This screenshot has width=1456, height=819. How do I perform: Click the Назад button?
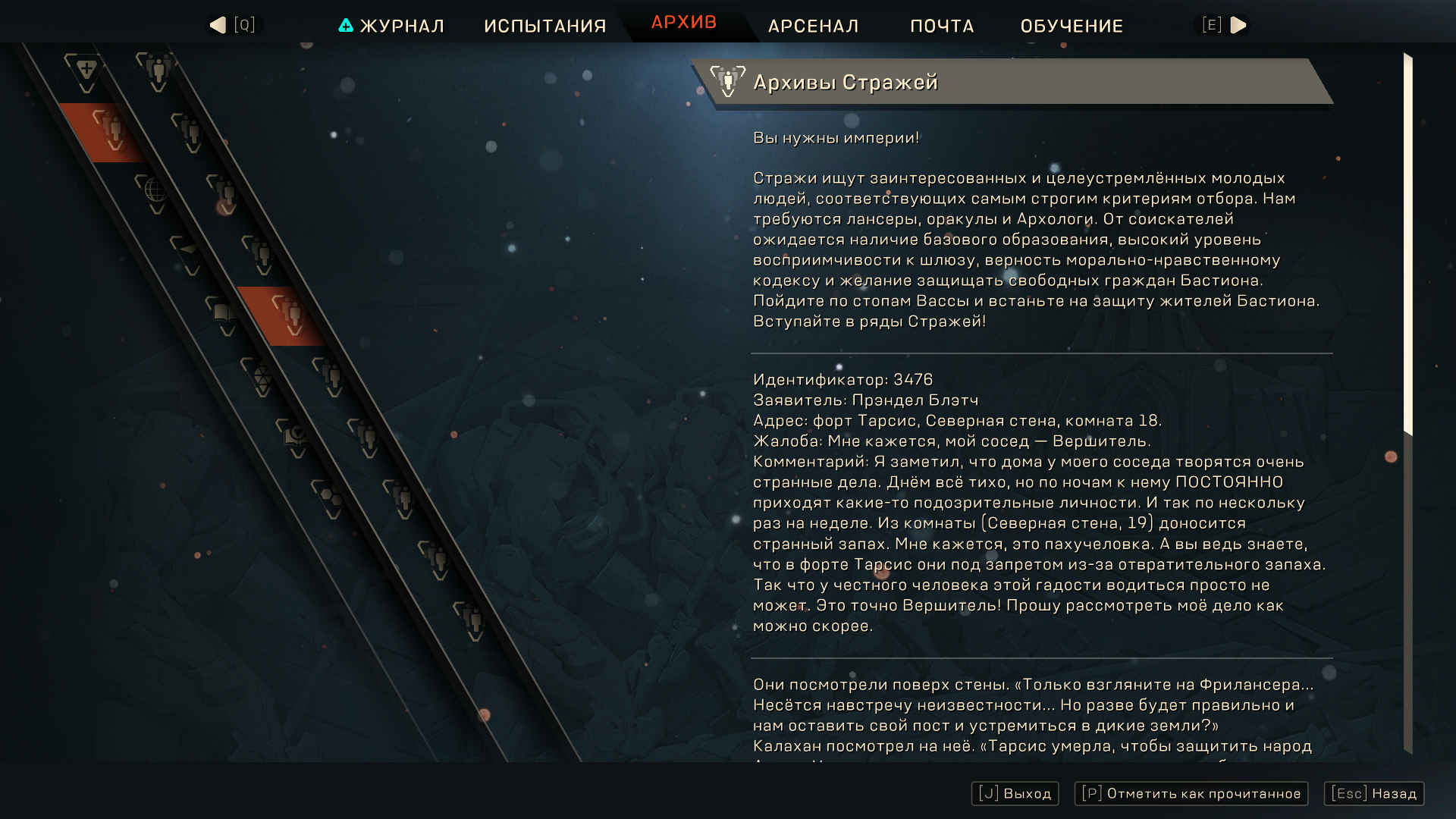tap(1374, 793)
